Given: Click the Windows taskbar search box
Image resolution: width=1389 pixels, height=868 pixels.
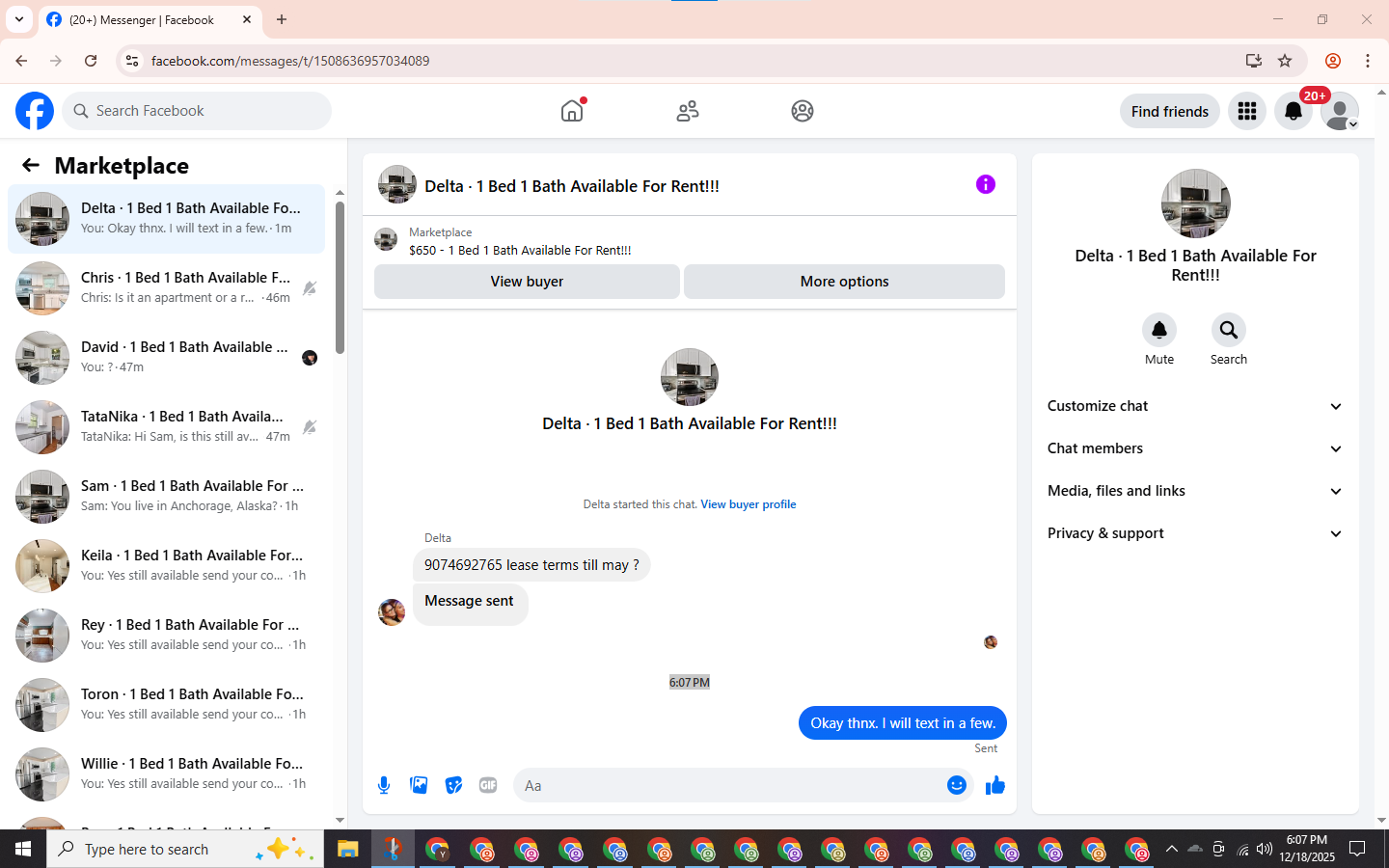Looking at the screenshot, I should click(185, 849).
